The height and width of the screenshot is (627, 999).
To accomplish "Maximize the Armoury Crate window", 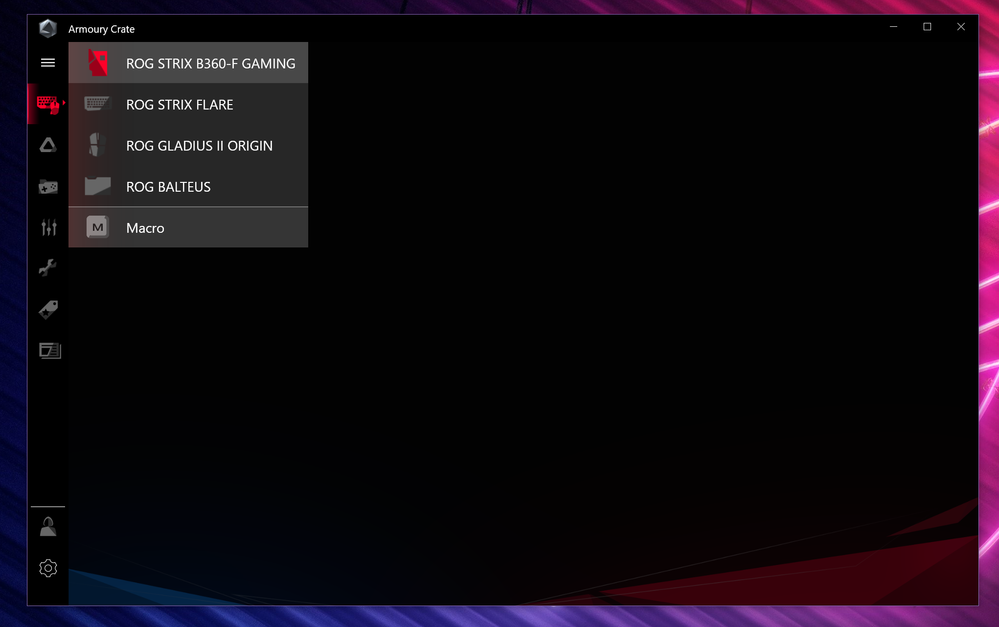I will (927, 27).
